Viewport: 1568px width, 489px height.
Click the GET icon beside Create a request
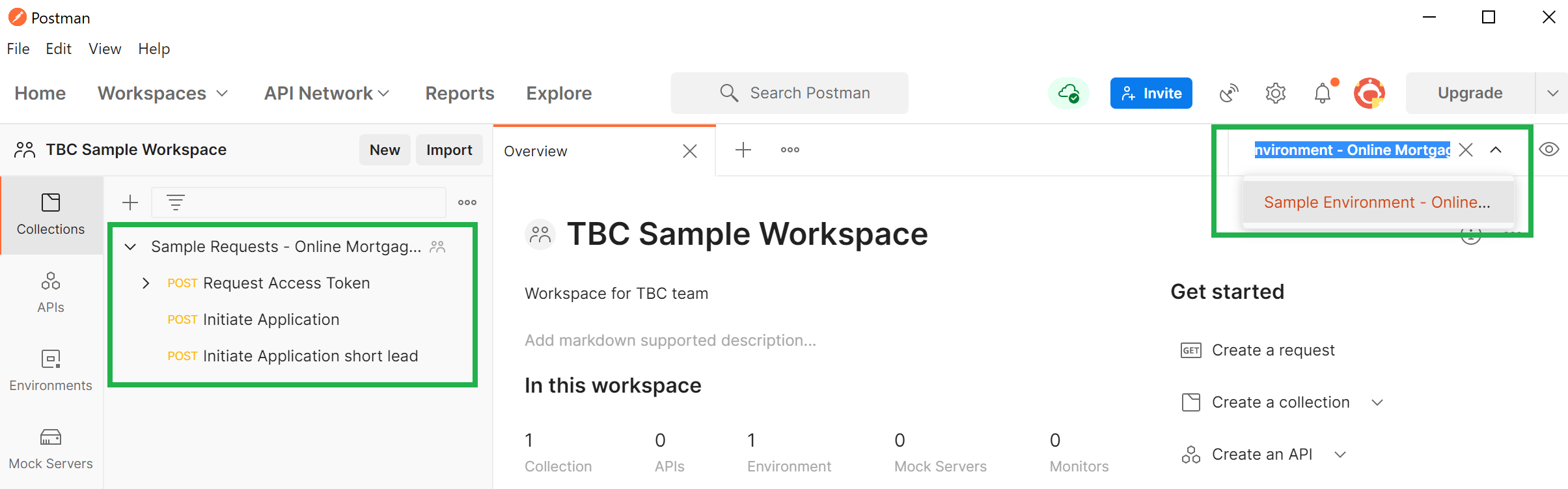tap(1191, 350)
